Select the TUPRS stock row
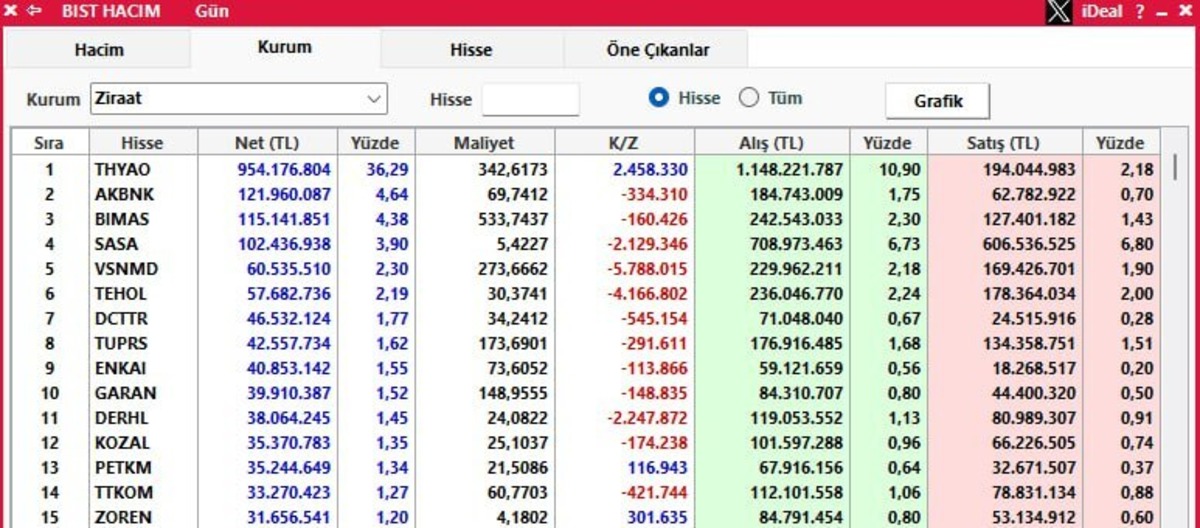The height and width of the screenshot is (528, 1200). click(x=586, y=343)
